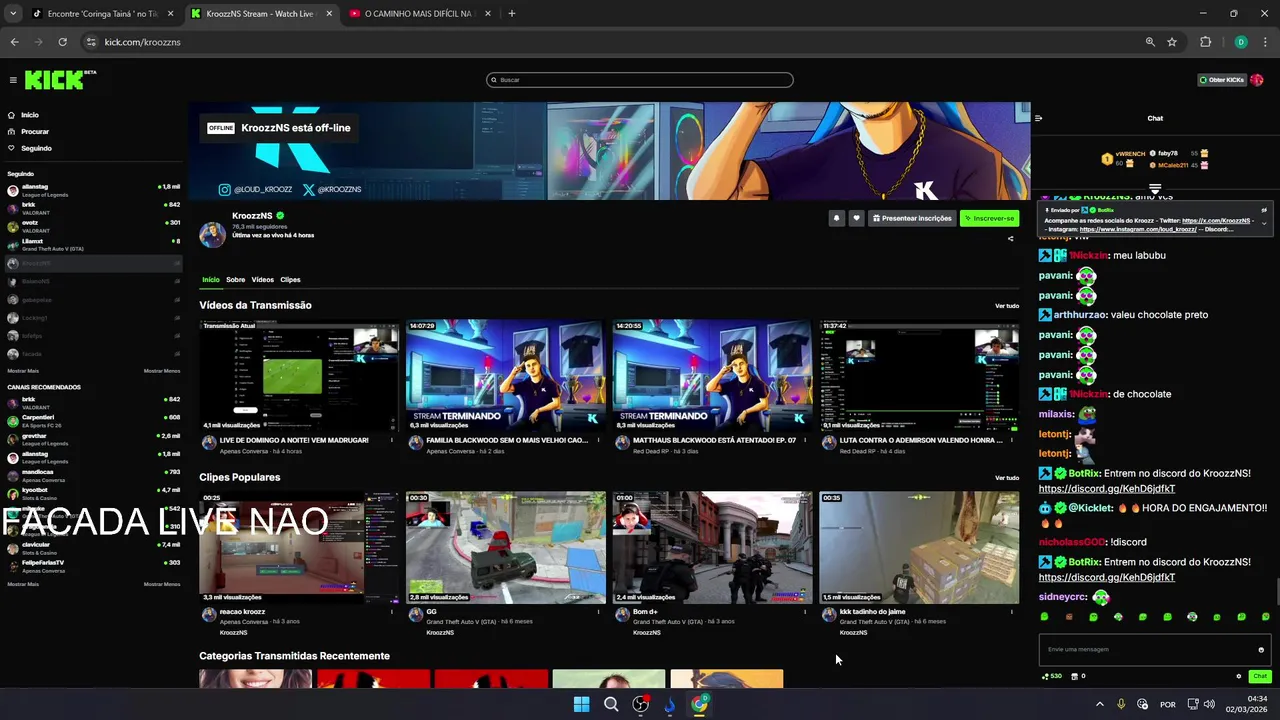Screen dimensions: 1280x720
Task: Open the Windows Start menu
Action: pos(581,705)
